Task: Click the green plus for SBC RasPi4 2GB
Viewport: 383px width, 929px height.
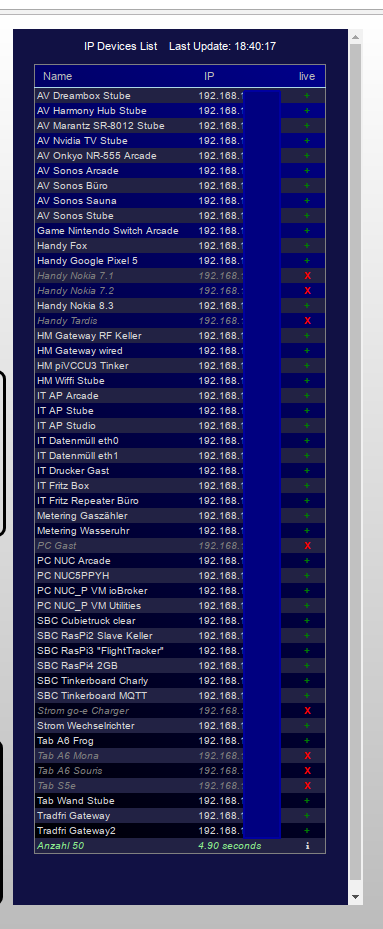Action: click(x=307, y=666)
